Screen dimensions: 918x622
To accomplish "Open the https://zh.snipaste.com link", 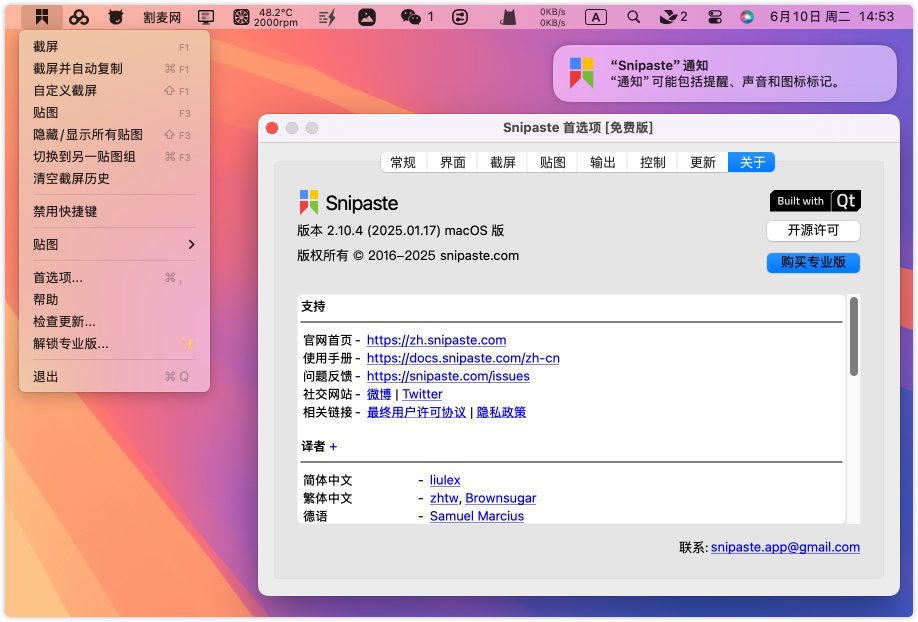I will [x=436, y=340].
